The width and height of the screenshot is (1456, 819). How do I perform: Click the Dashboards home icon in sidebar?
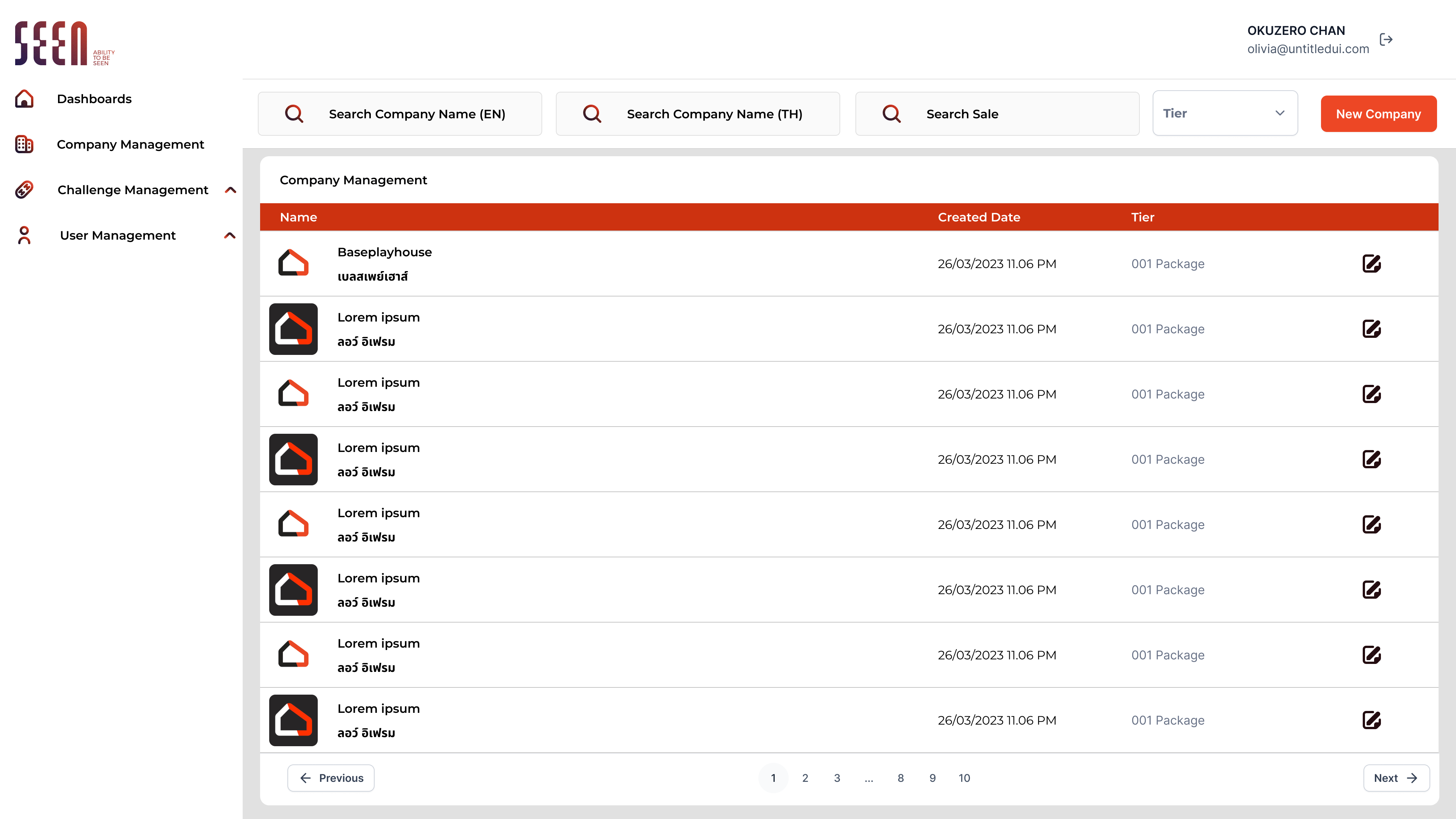[x=24, y=99]
